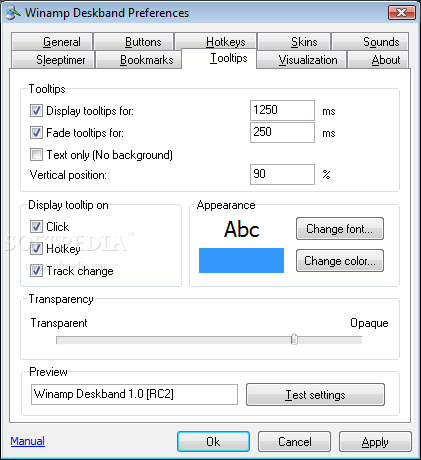Confirm with the Ok button
This screenshot has width=421, height=460.
click(x=213, y=442)
